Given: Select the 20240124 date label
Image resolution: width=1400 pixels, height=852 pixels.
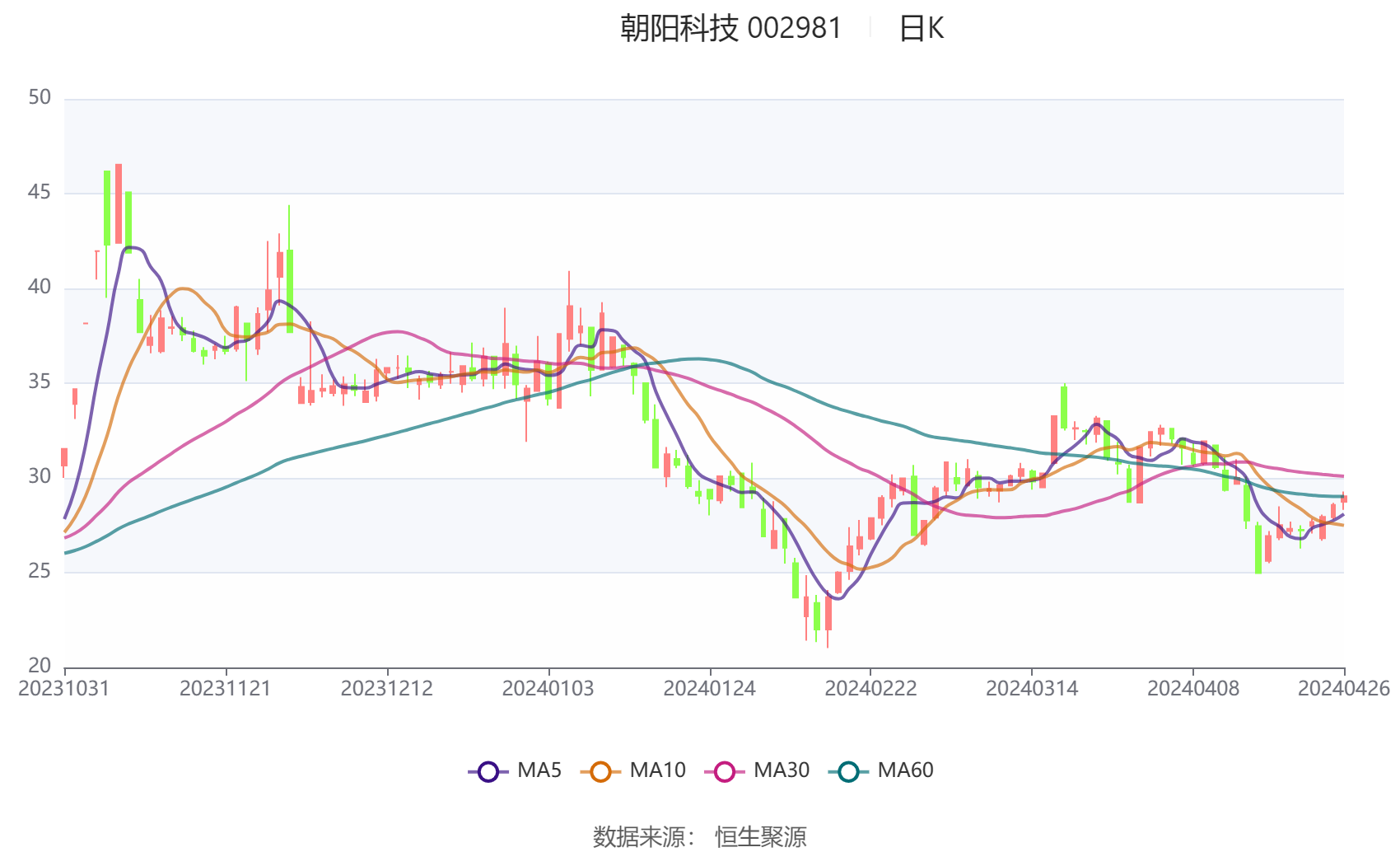Looking at the screenshot, I should (x=710, y=689).
